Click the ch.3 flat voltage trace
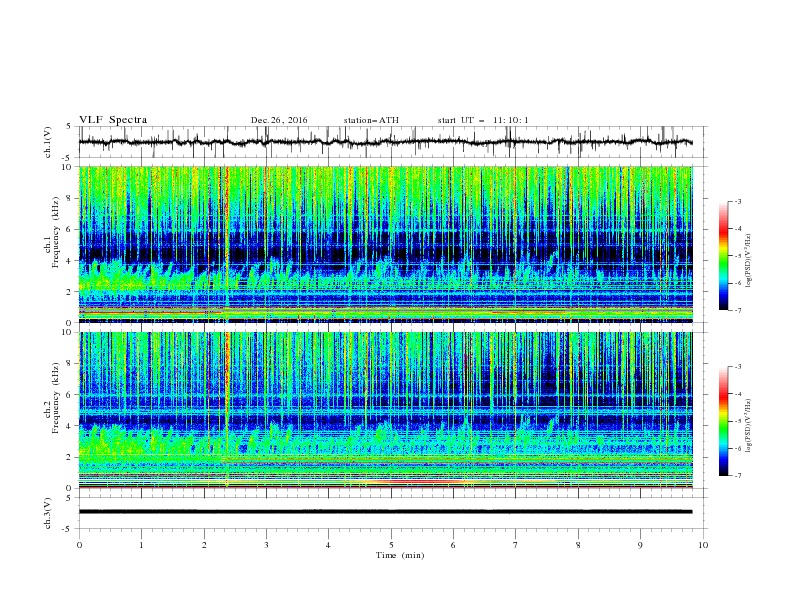792x612 pixels. [385, 512]
